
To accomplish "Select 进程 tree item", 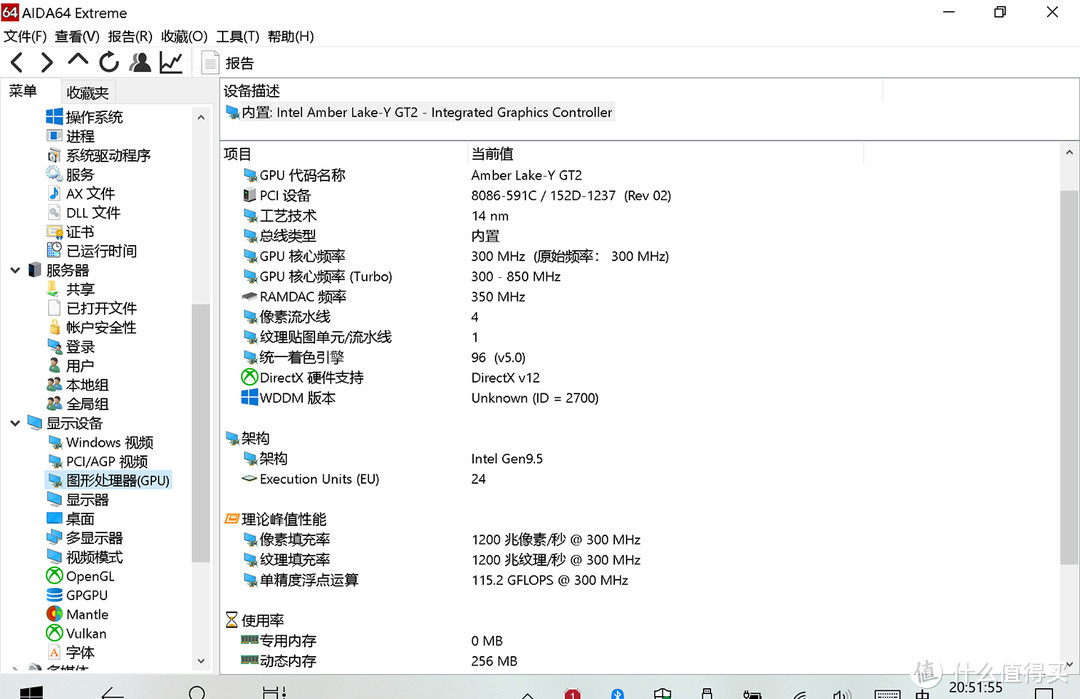I will [x=70, y=136].
